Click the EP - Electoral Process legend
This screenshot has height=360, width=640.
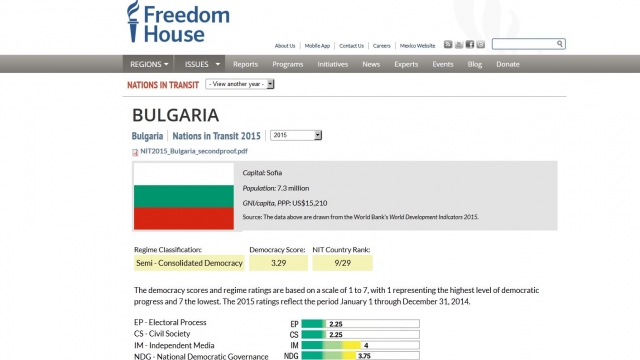coord(170,322)
